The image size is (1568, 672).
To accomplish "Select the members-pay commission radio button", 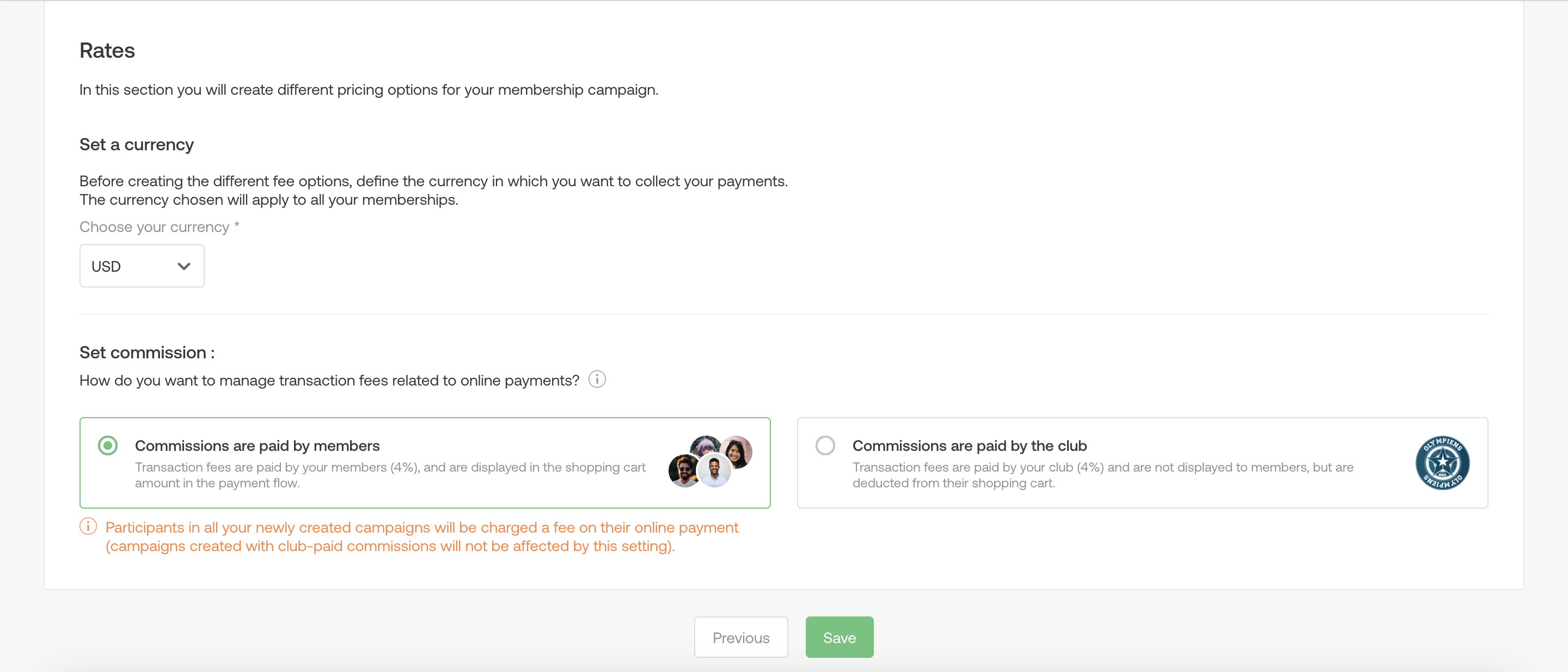I will pos(108,445).
